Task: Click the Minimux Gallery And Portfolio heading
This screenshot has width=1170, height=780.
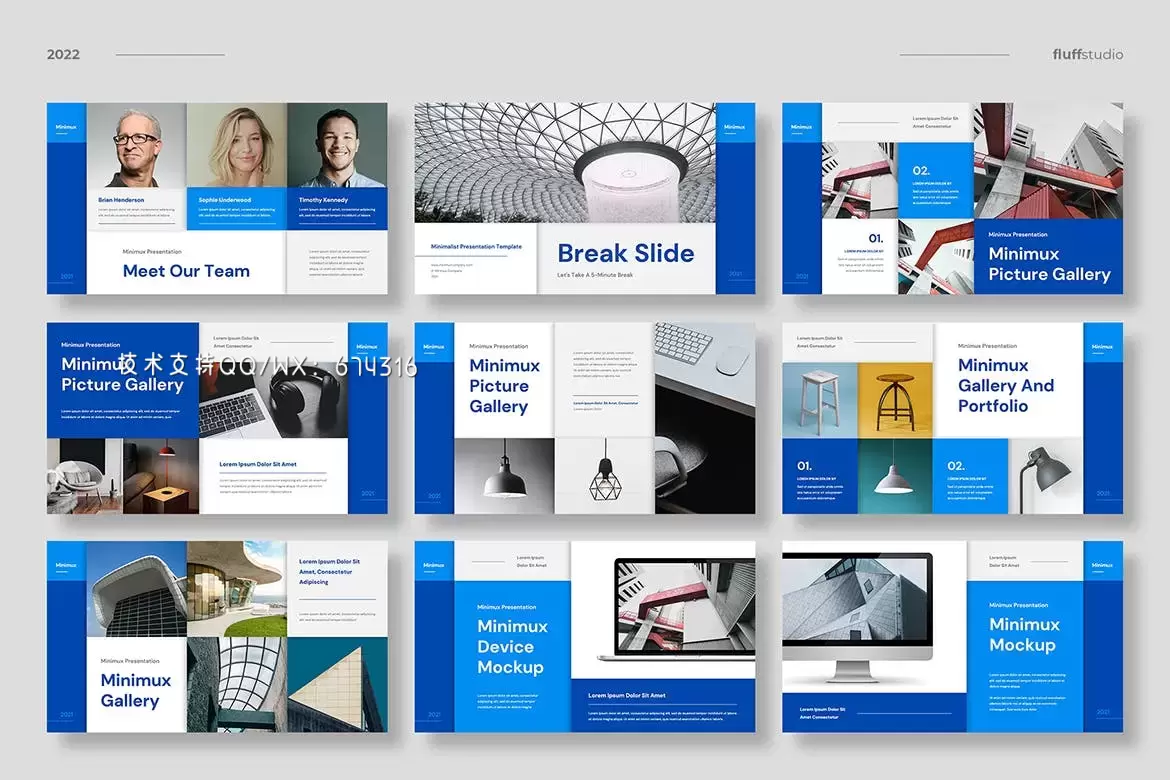Action: coord(1005,386)
